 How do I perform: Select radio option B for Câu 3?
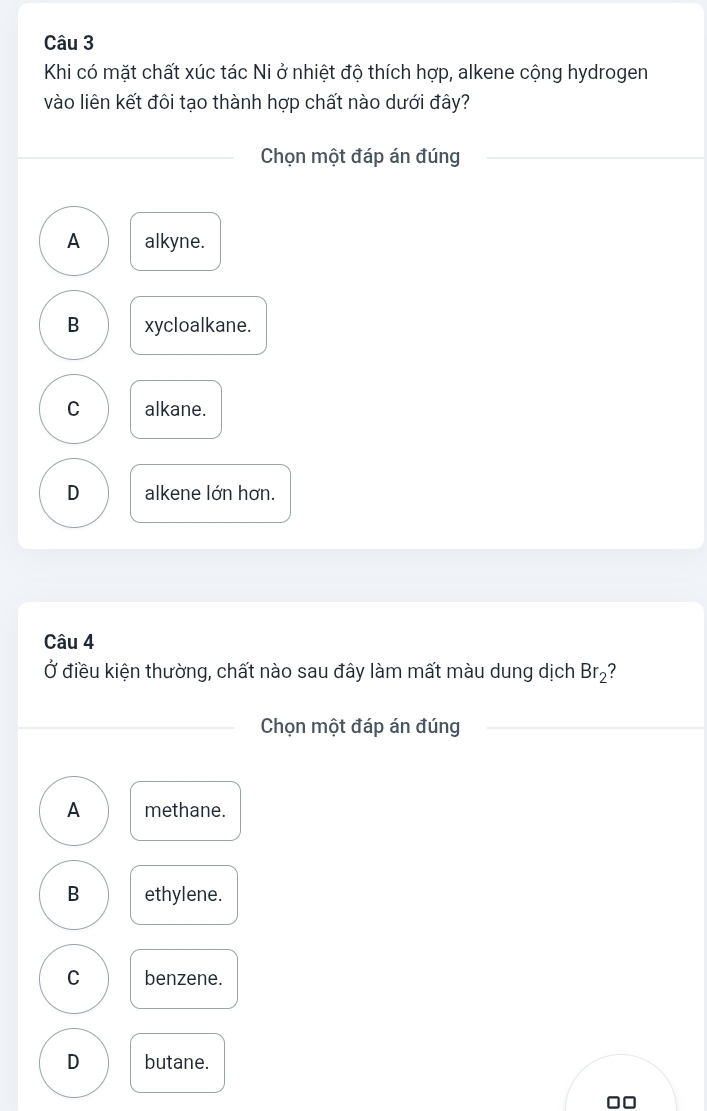74,325
